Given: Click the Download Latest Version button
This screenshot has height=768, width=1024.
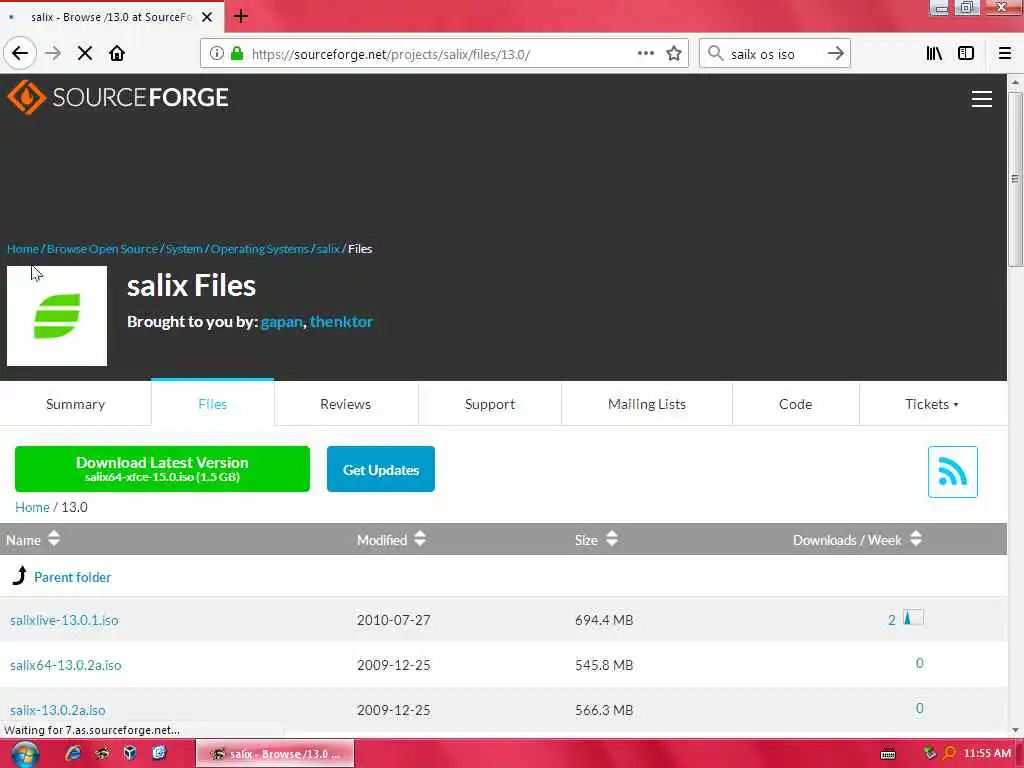Looking at the screenshot, I should (162, 469).
